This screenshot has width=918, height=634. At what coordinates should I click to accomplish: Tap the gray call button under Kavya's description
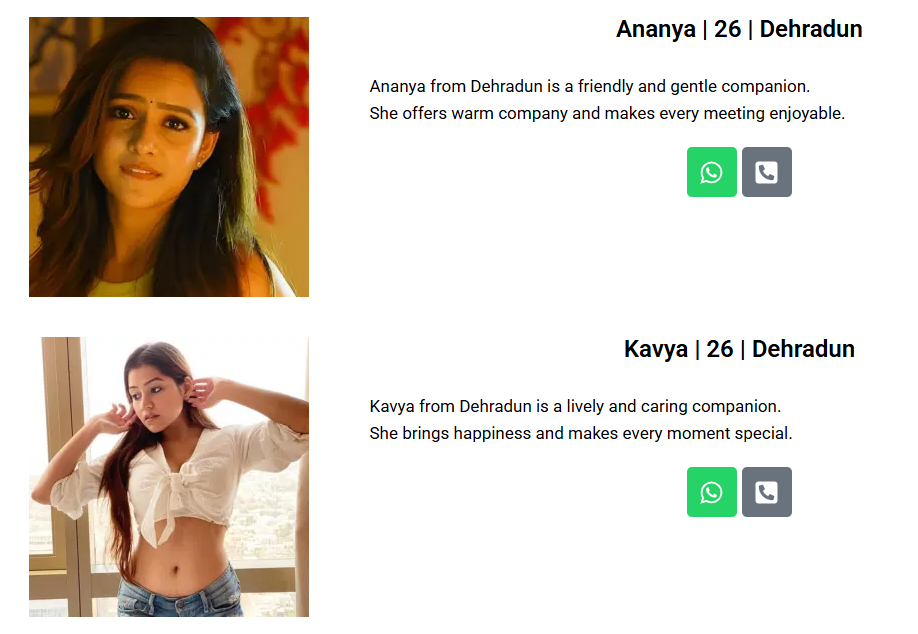tap(766, 492)
